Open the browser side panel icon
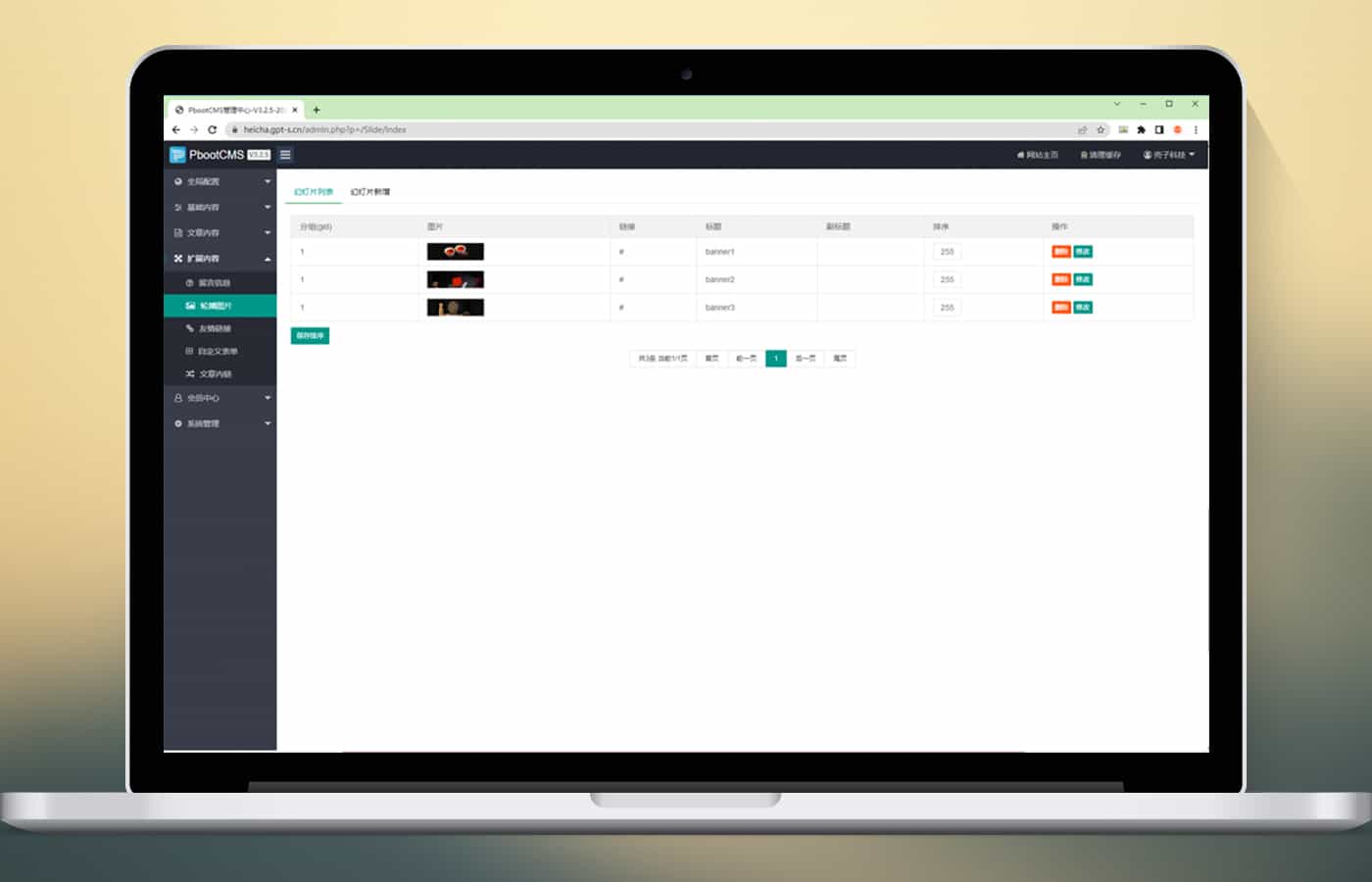 click(x=1159, y=129)
